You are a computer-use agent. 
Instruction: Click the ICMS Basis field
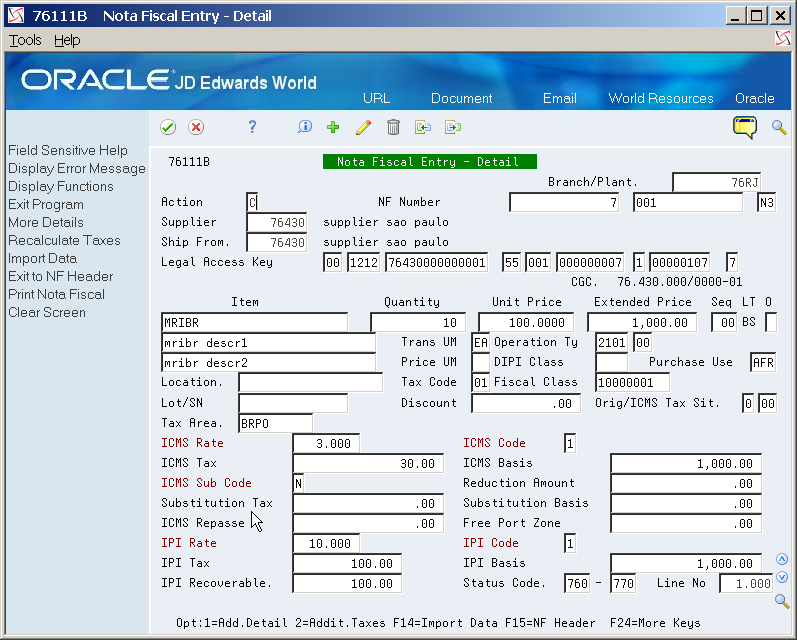point(686,464)
